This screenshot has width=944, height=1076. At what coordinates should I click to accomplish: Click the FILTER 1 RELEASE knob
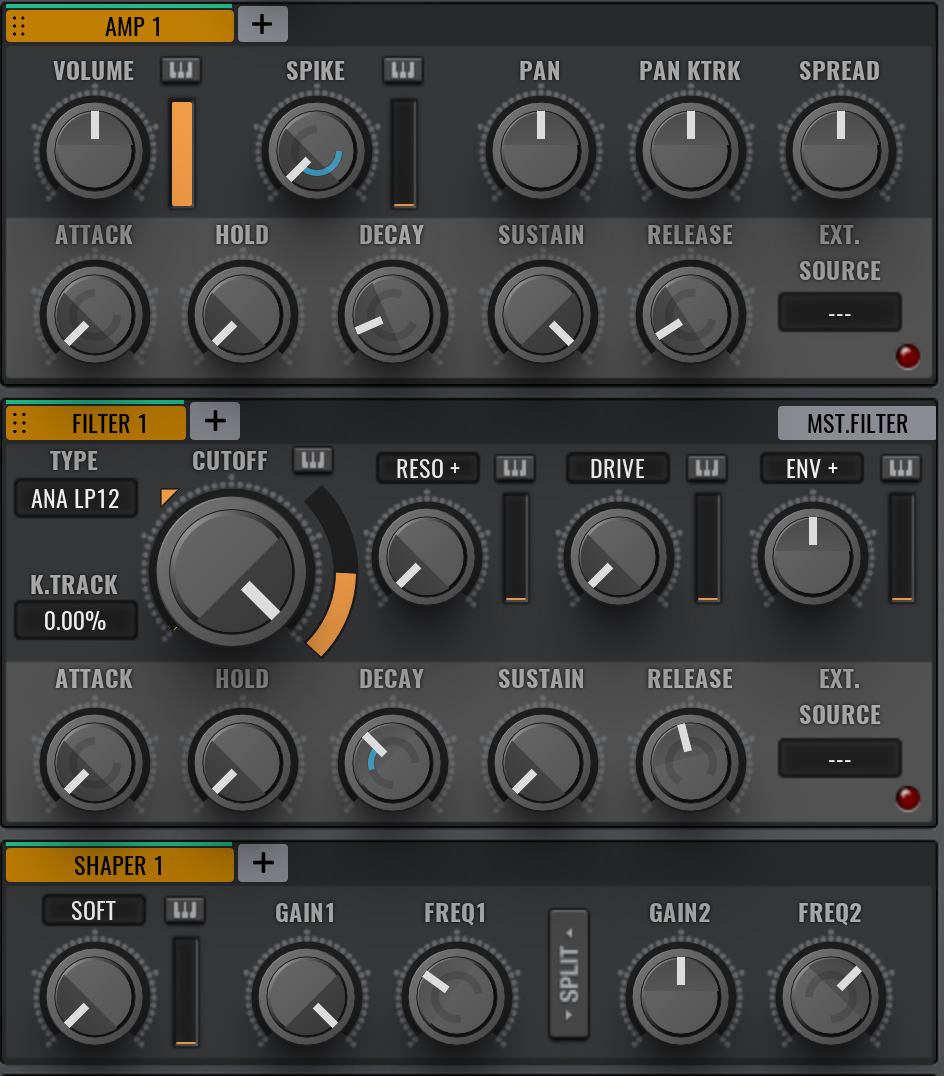[x=690, y=762]
